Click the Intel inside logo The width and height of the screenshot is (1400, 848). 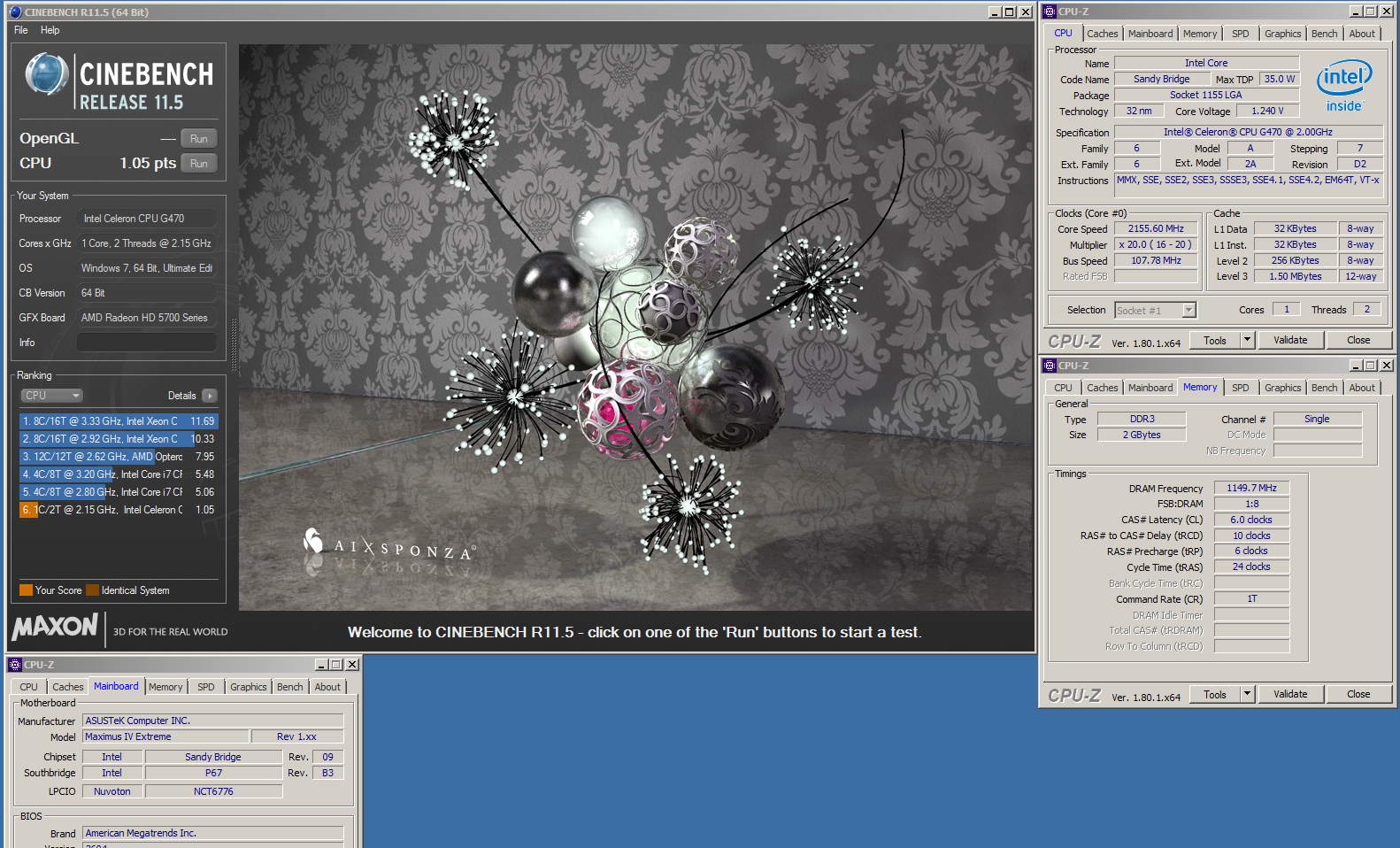1344,86
